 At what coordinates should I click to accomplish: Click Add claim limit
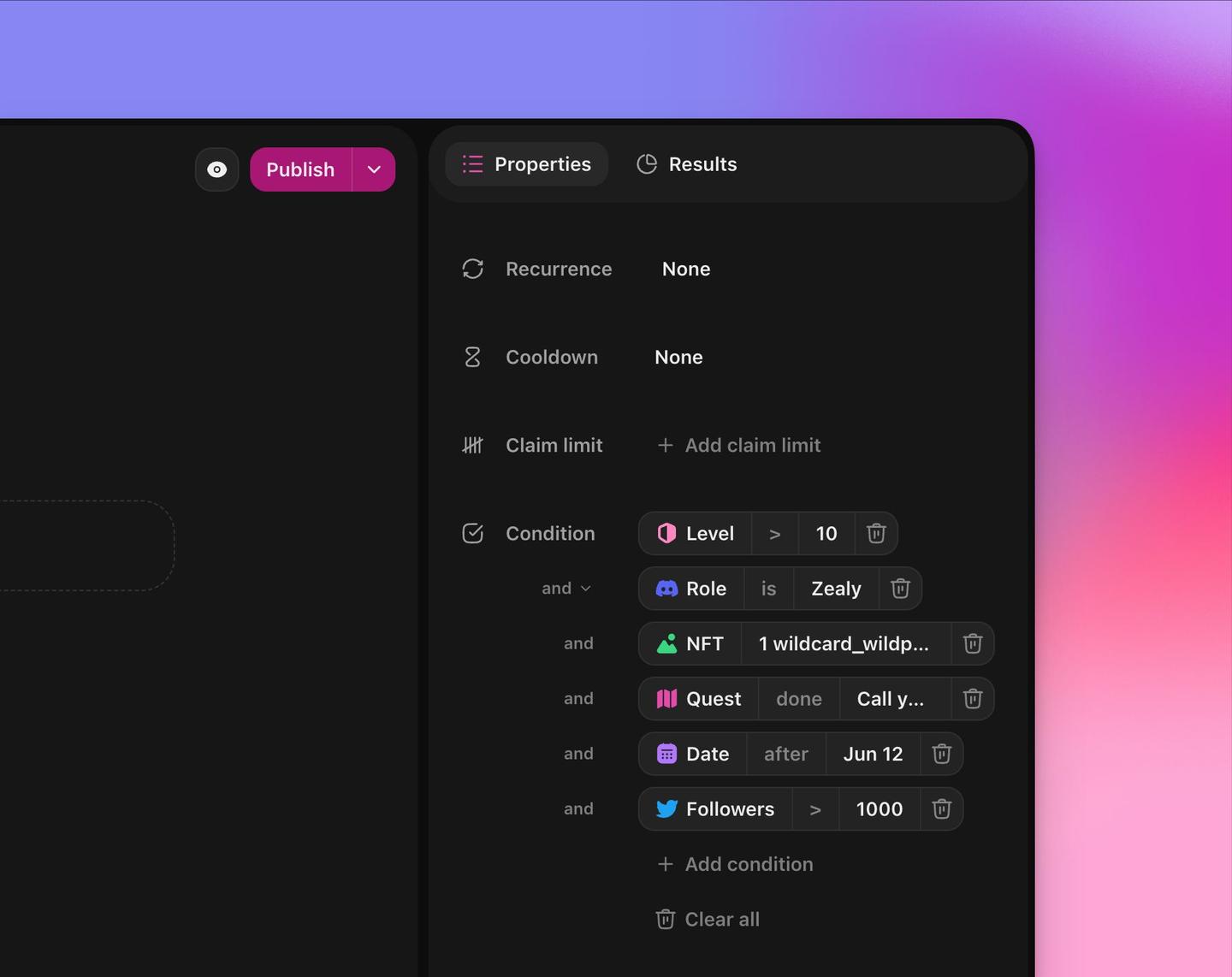pos(739,445)
